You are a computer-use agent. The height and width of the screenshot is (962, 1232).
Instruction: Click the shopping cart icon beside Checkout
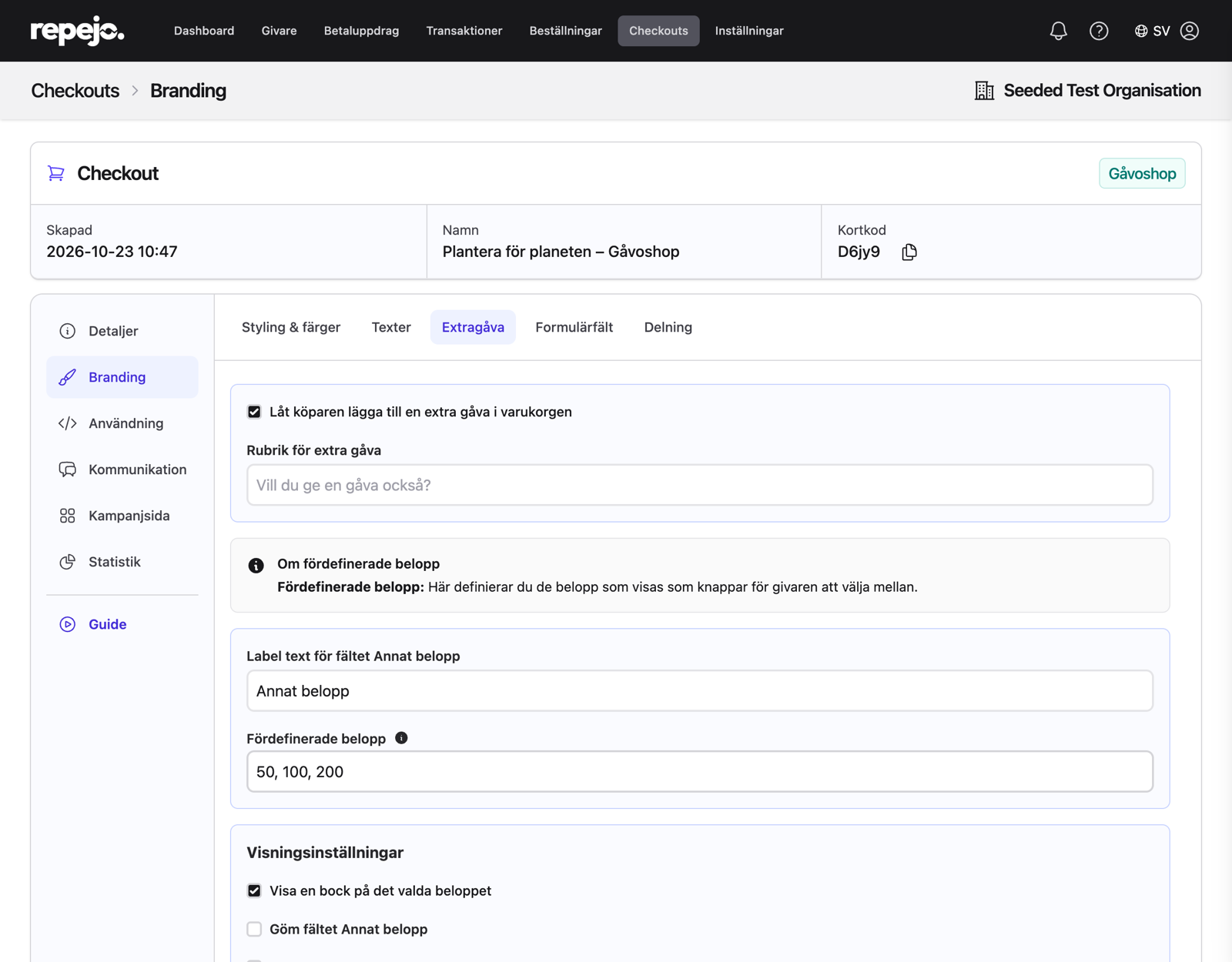56,173
